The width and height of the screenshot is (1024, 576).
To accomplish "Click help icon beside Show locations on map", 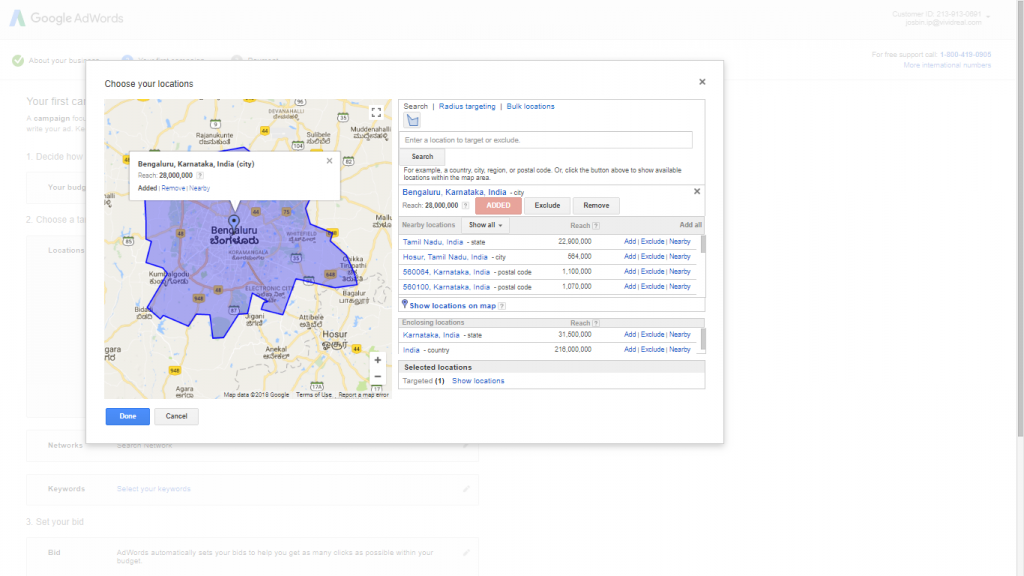I will 502,306.
